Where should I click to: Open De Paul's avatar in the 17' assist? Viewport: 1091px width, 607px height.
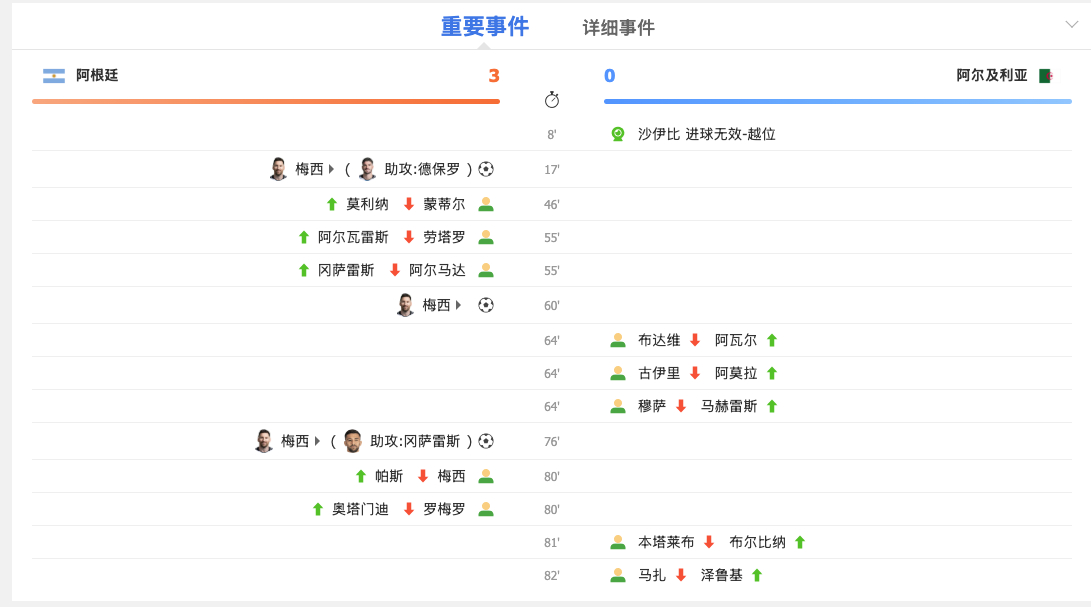coord(367,168)
